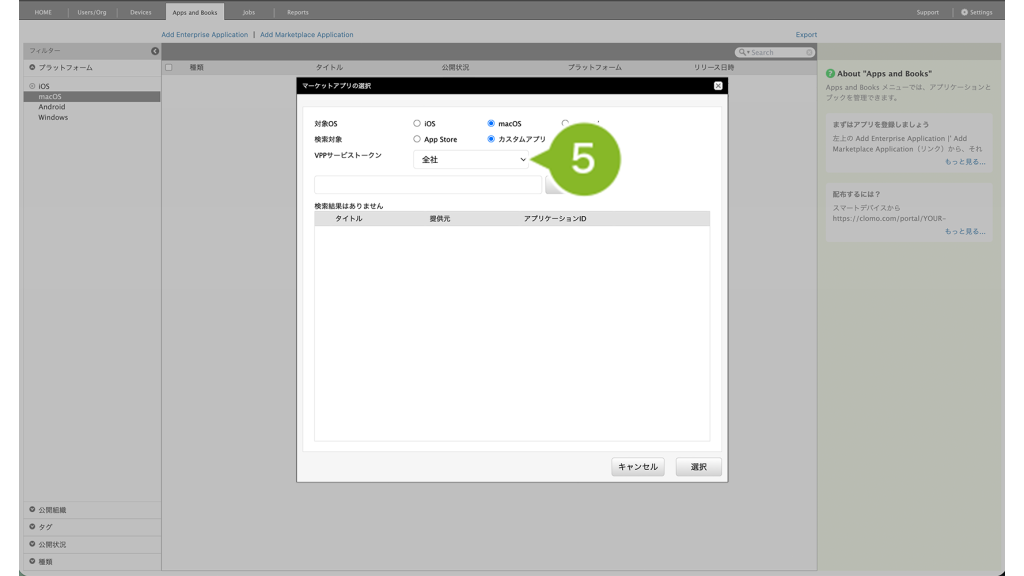The image size is (1024, 576).
Task: Click the タイトル column header in dialog
Action: coord(349,219)
